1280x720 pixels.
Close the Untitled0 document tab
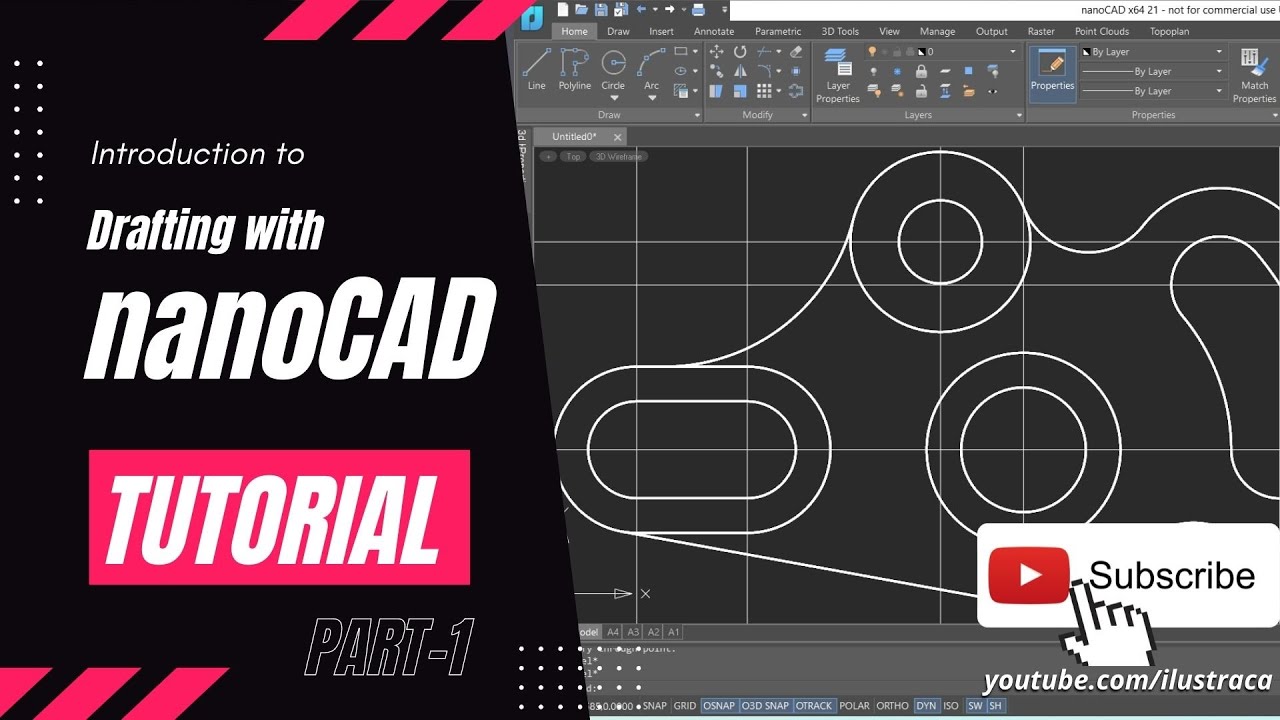[x=617, y=137]
